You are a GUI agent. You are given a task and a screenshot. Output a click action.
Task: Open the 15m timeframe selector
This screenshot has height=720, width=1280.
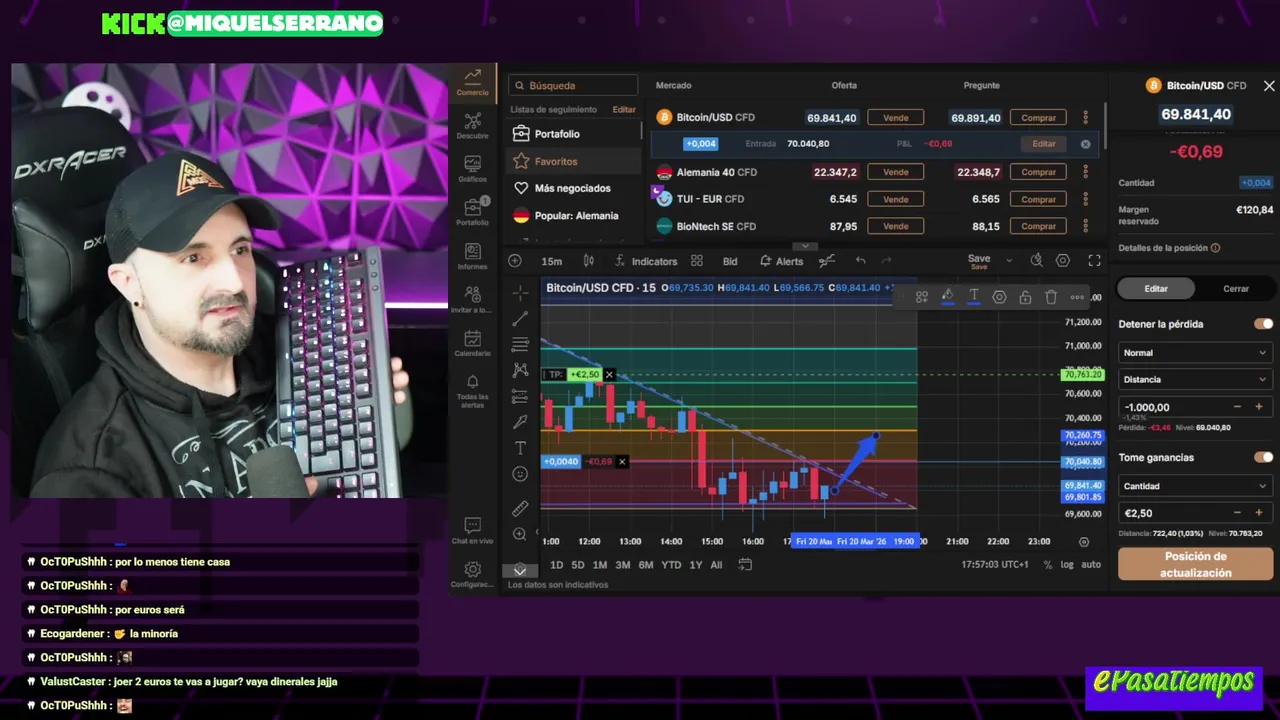(552, 261)
